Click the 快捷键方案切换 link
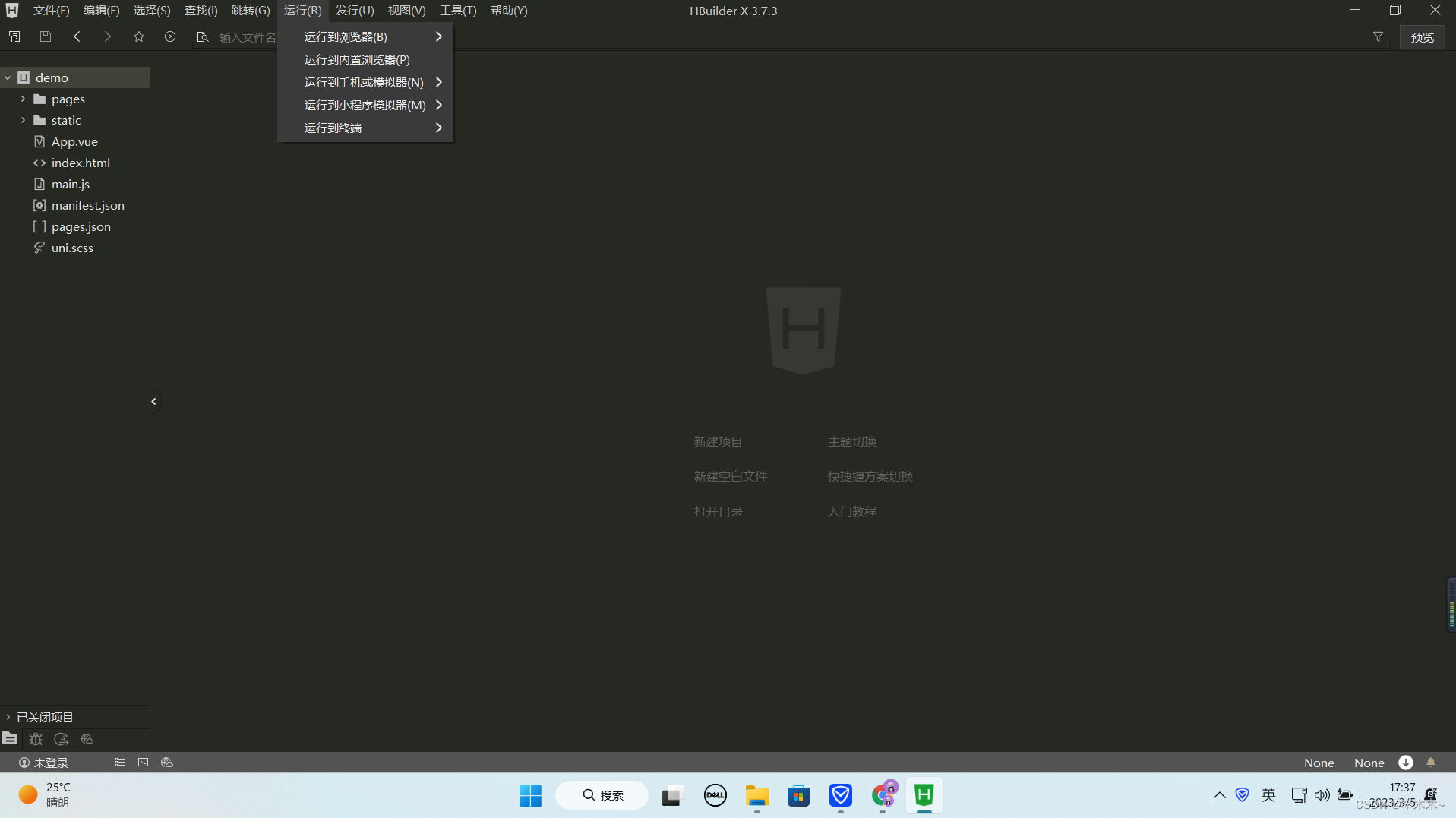The width and height of the screenshot is (1456, 818). coord(870,476)
